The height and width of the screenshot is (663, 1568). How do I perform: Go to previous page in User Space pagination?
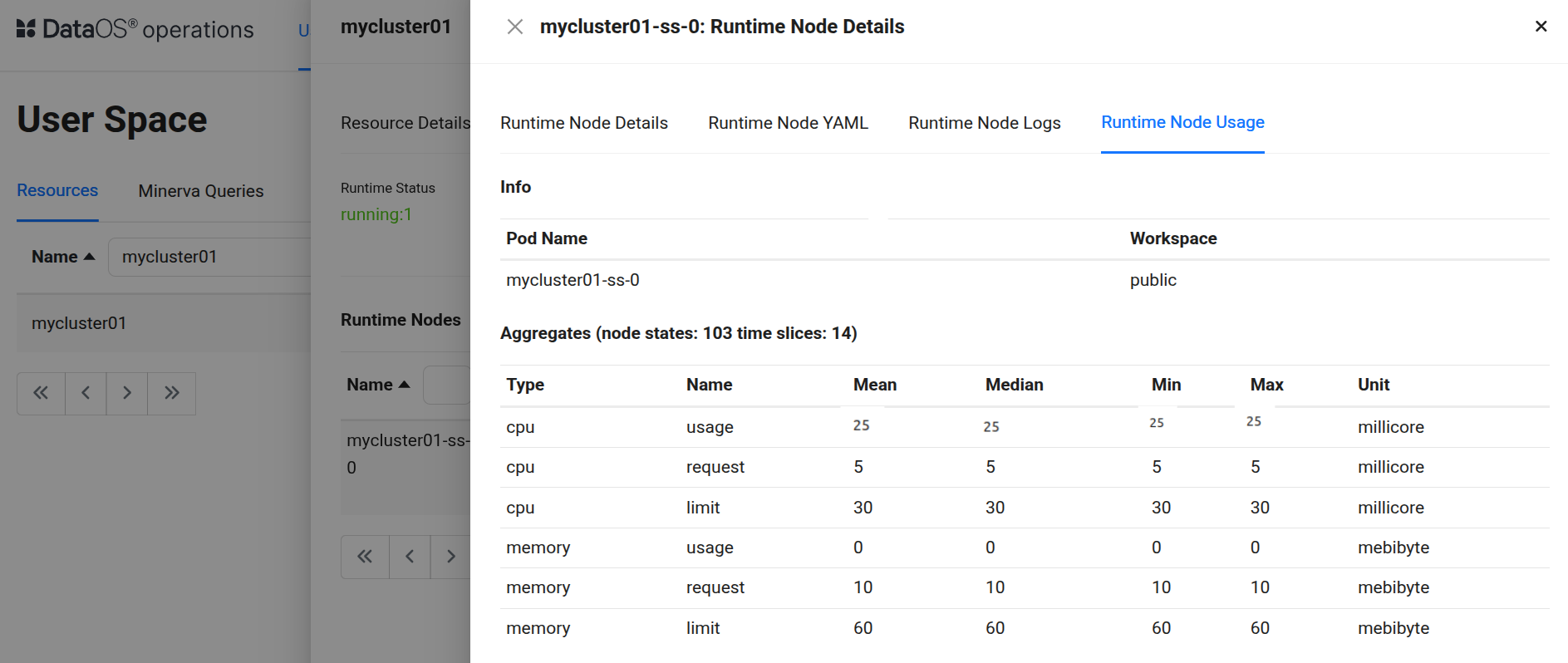pyautogui.click(x=86, y=393)
